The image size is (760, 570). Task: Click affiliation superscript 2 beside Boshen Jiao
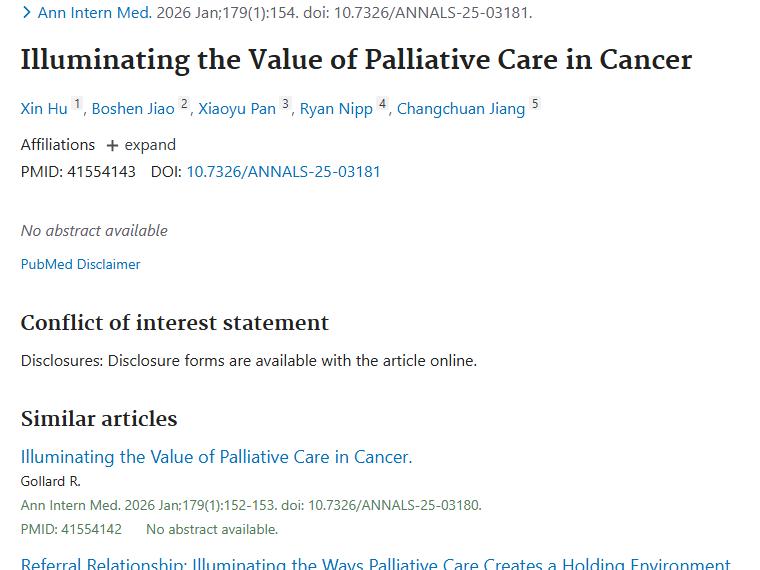coord(184,104)
